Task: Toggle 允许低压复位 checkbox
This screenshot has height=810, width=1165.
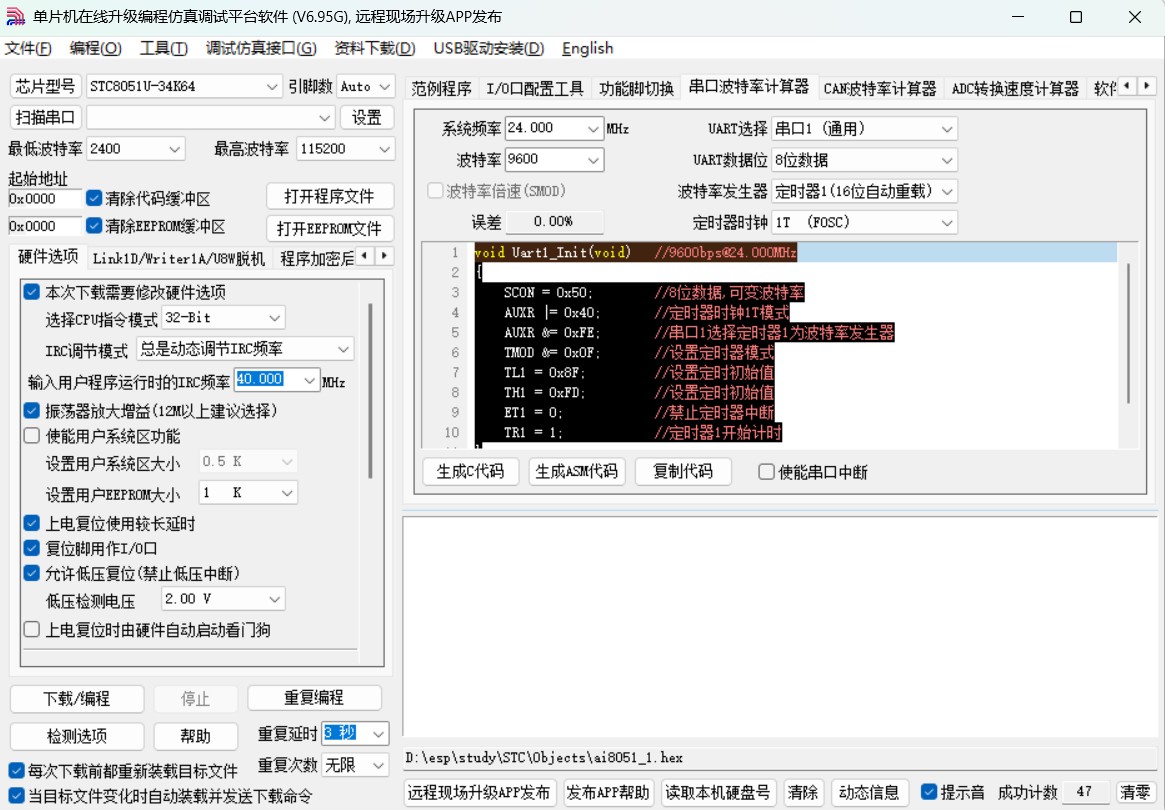Action: 32,573
